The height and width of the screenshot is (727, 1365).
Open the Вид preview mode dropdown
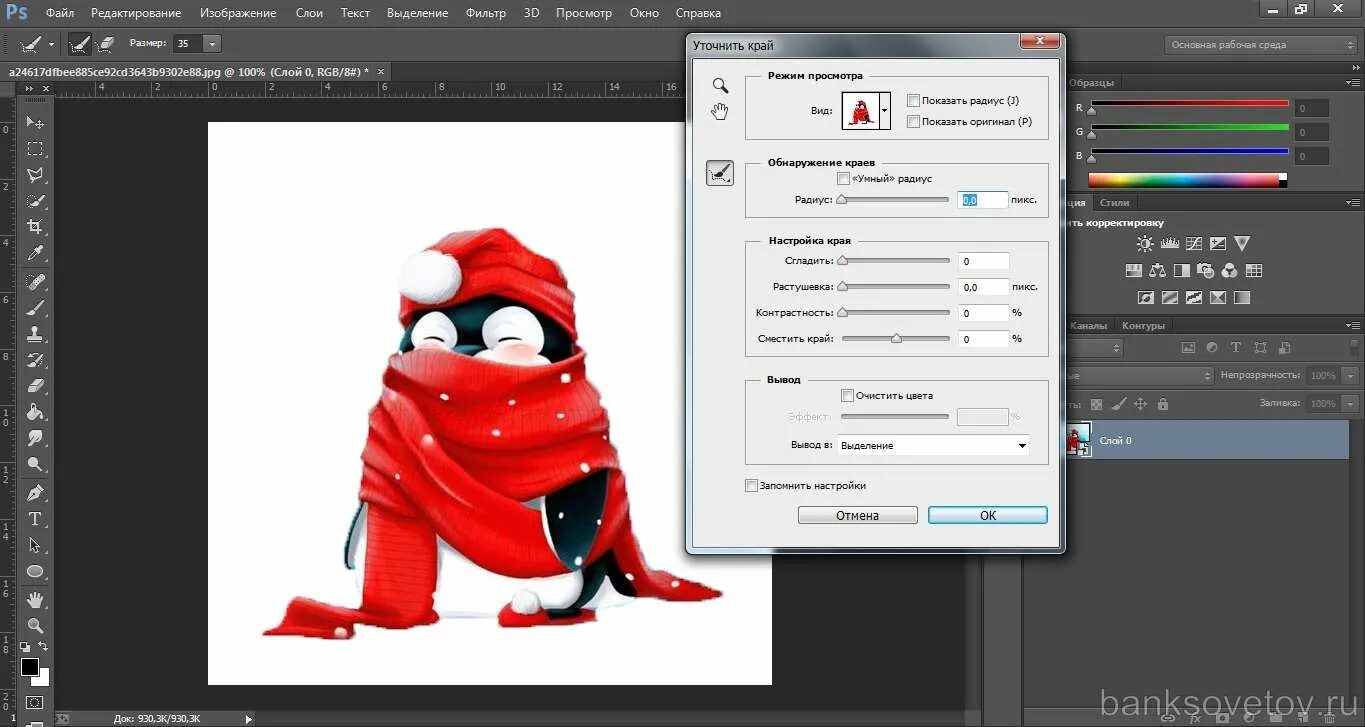(884, 111)
